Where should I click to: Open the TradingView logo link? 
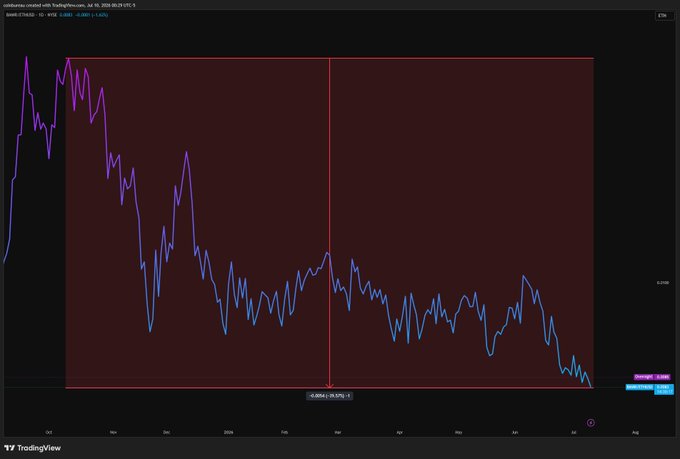[33, 448]
